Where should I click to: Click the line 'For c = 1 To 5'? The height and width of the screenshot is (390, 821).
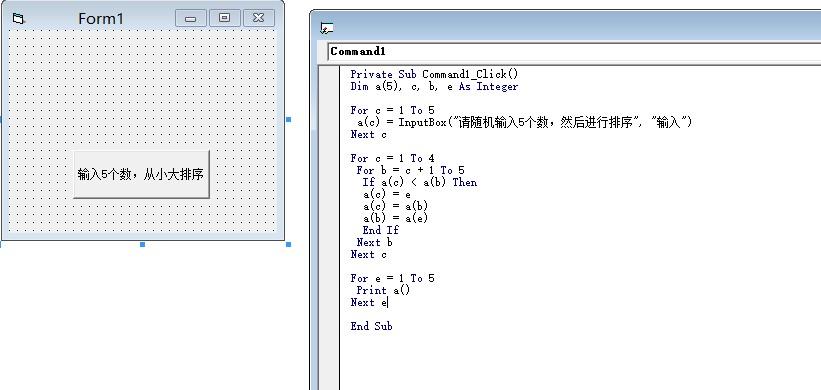tap(392, 110)
